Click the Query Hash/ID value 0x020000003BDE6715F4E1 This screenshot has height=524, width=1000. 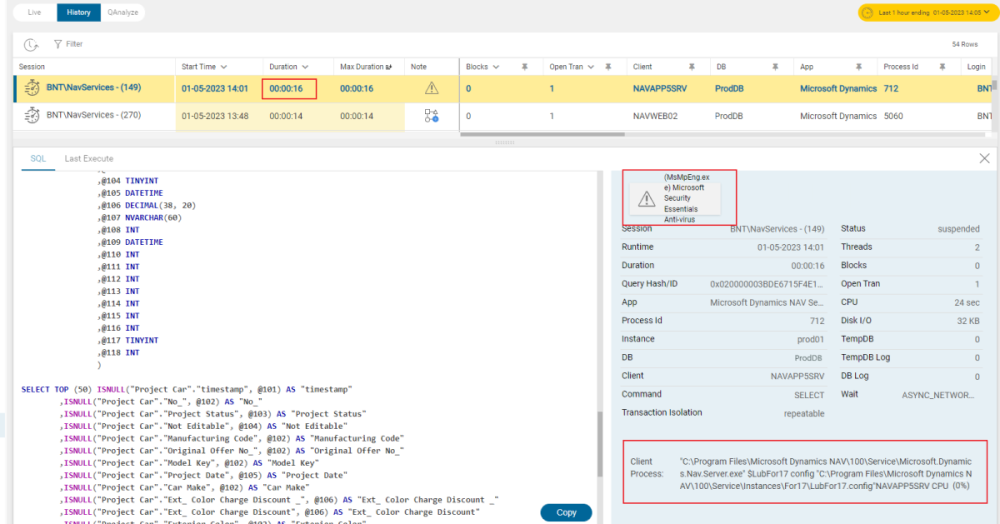point(767,284)
